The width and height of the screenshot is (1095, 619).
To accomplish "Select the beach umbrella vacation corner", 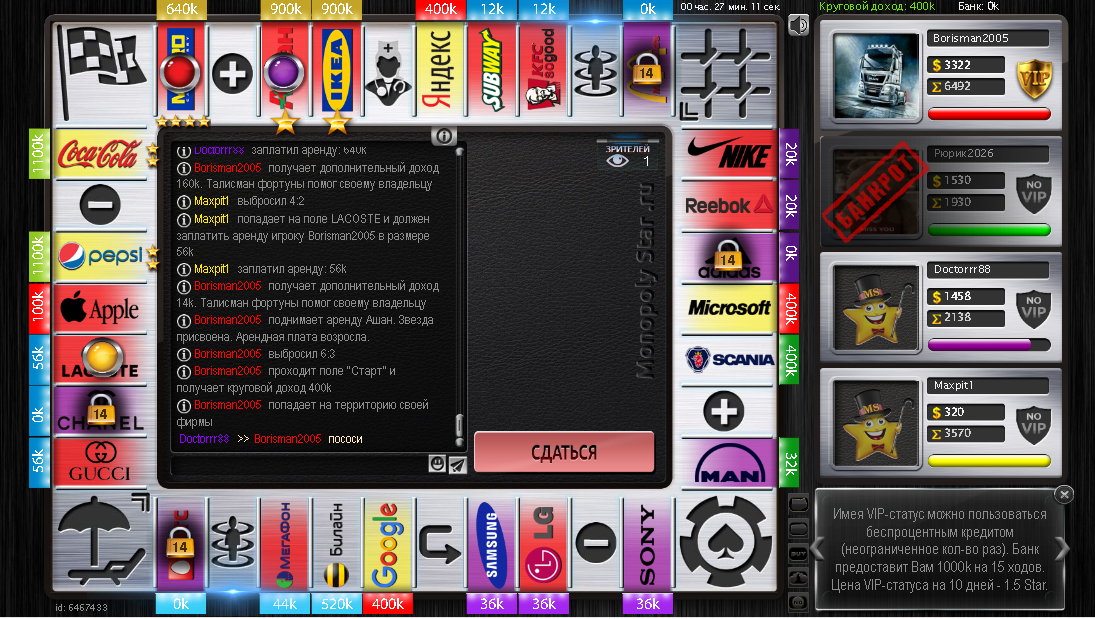I will (103, 539).
